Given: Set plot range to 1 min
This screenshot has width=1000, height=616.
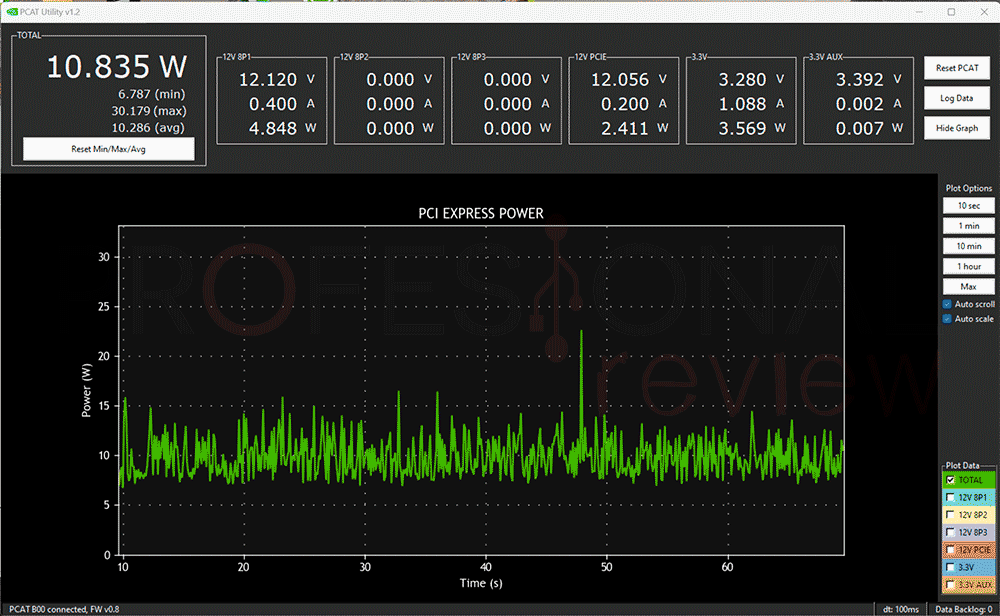Looking at the screenshot, I should (x=968, y=226).
